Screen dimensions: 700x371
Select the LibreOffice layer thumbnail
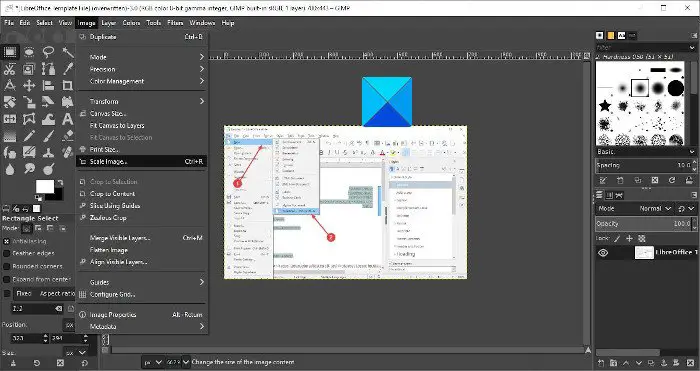click(x=644, y=253)
